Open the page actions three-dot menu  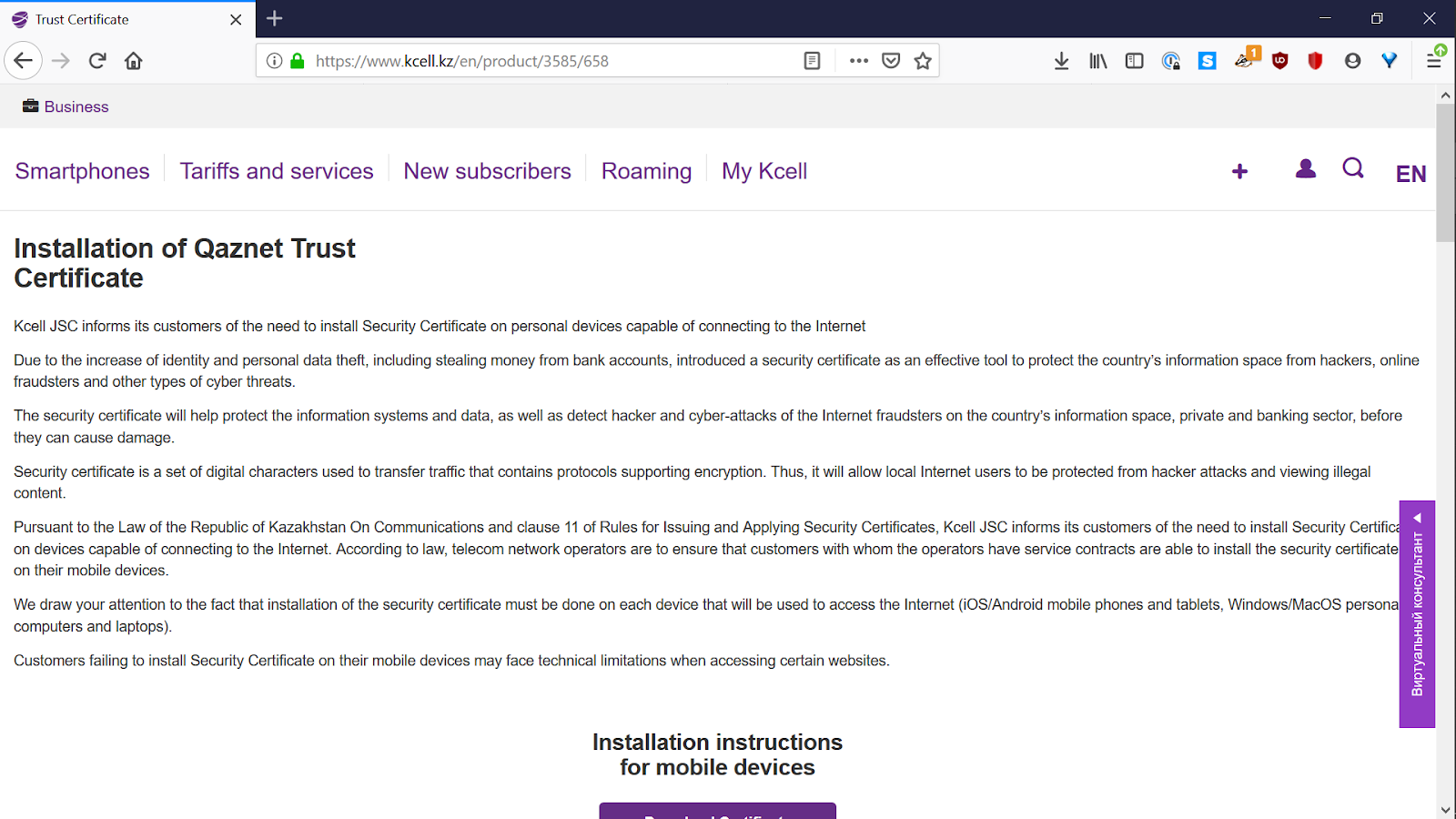[x=858, y=61]
